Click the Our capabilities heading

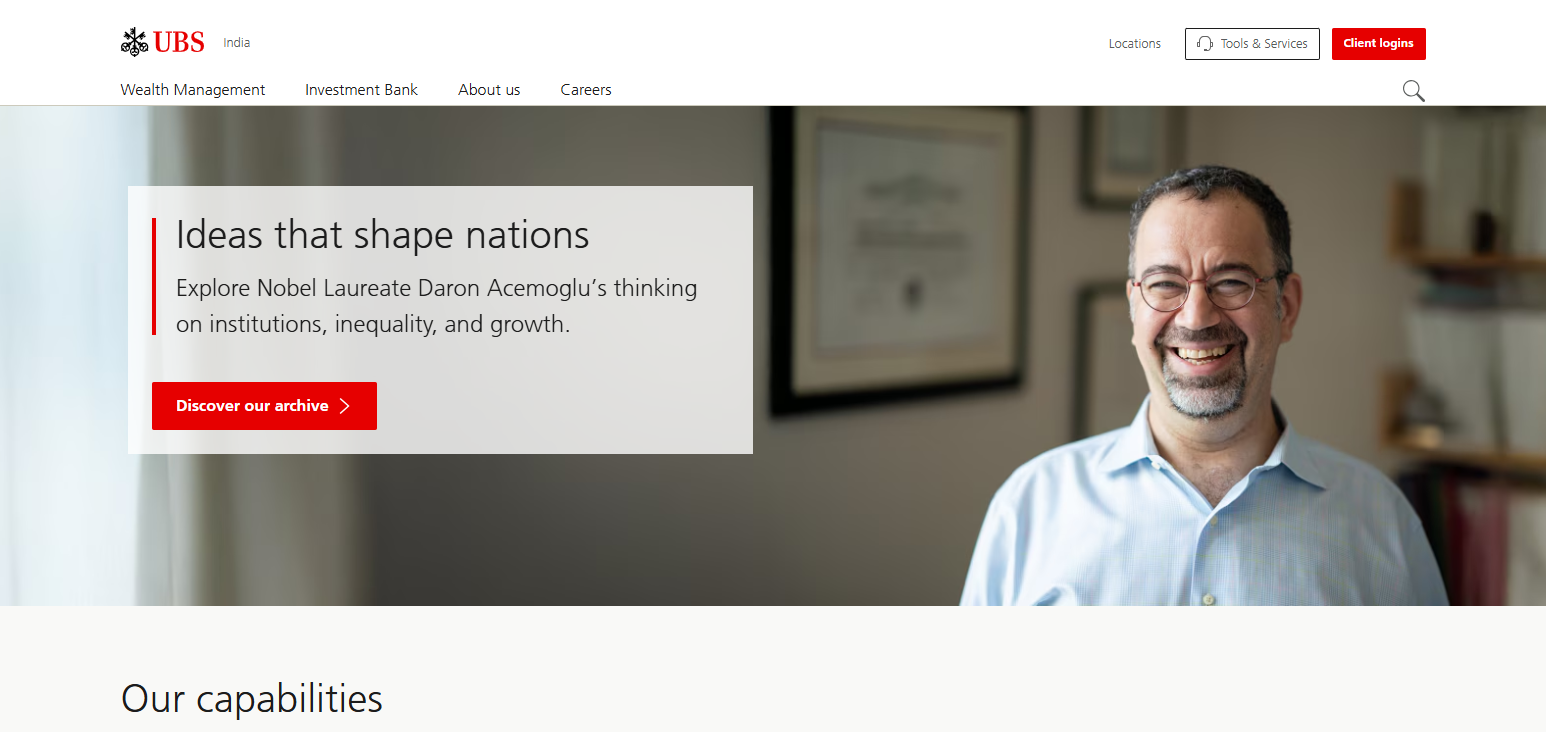pos(252,698)
